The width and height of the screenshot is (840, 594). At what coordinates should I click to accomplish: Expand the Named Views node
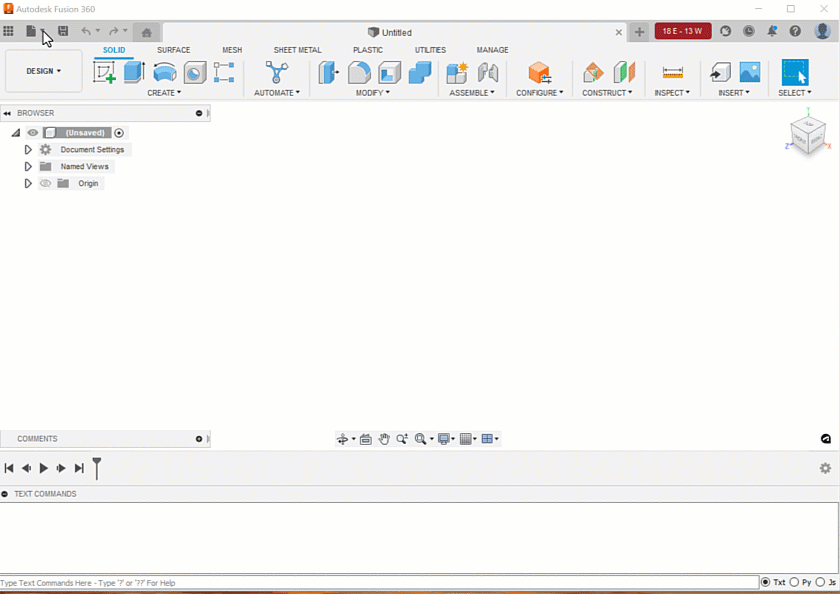[28, 167]
